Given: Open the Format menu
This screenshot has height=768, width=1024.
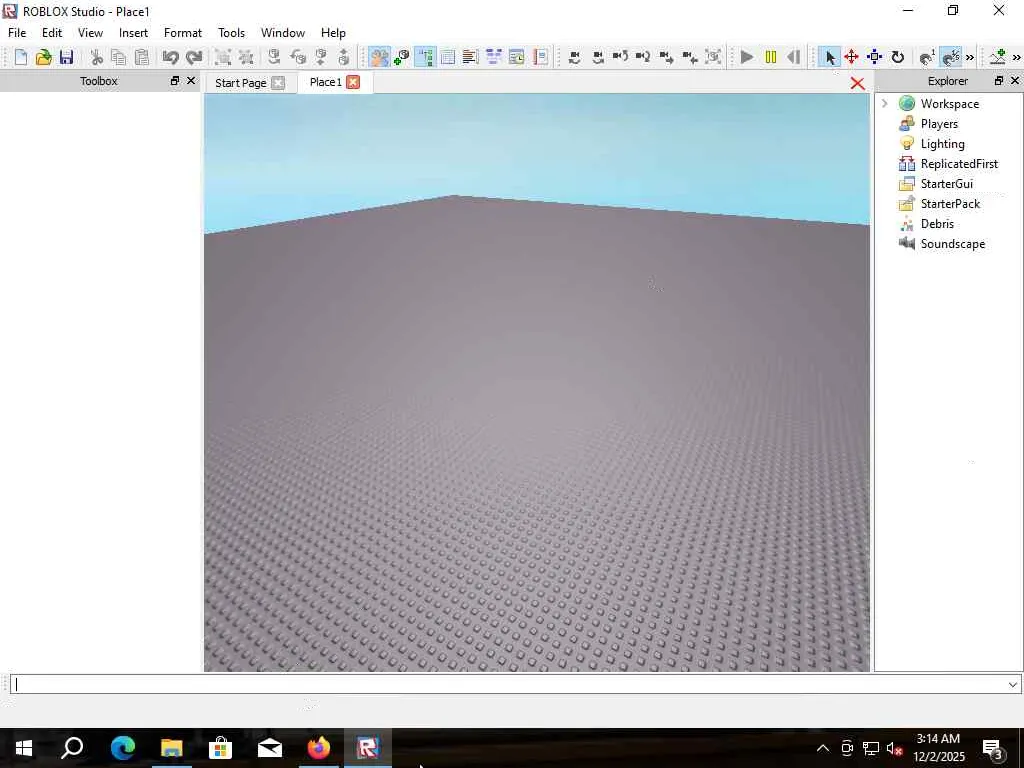Looking at the screenshot, I should click(x=183, y=33).
